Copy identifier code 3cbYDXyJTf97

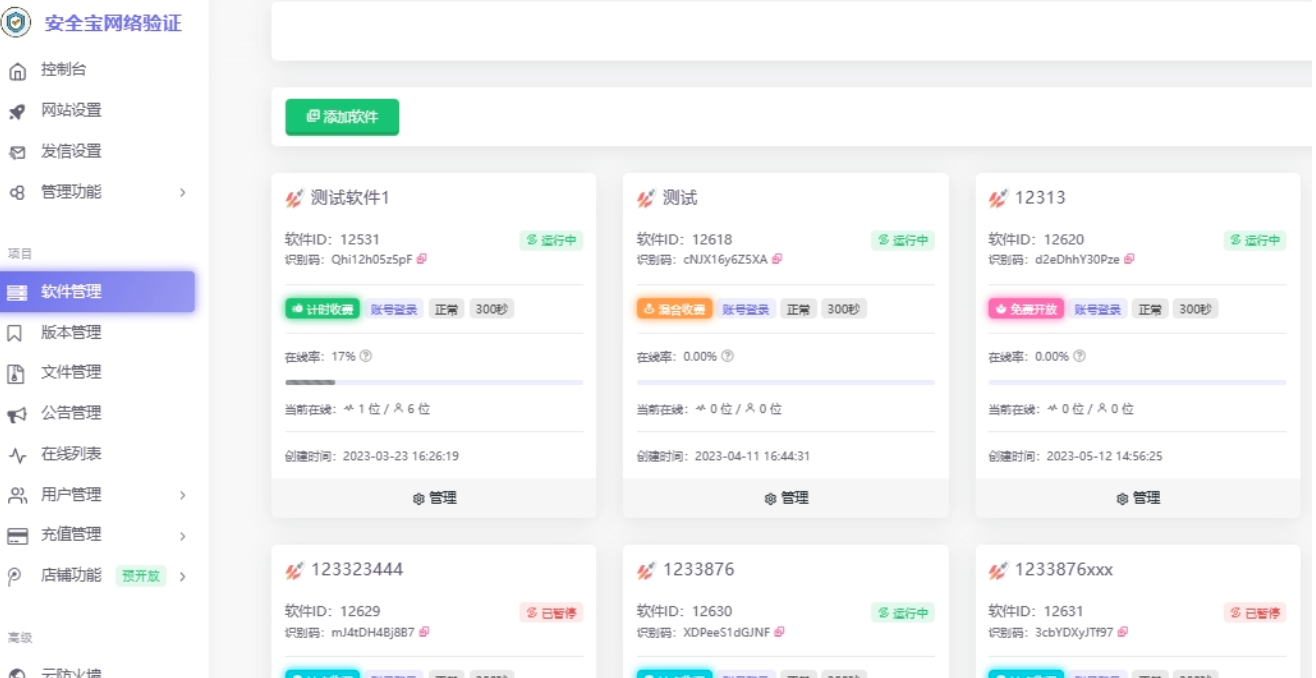[x=1123, y=632]
